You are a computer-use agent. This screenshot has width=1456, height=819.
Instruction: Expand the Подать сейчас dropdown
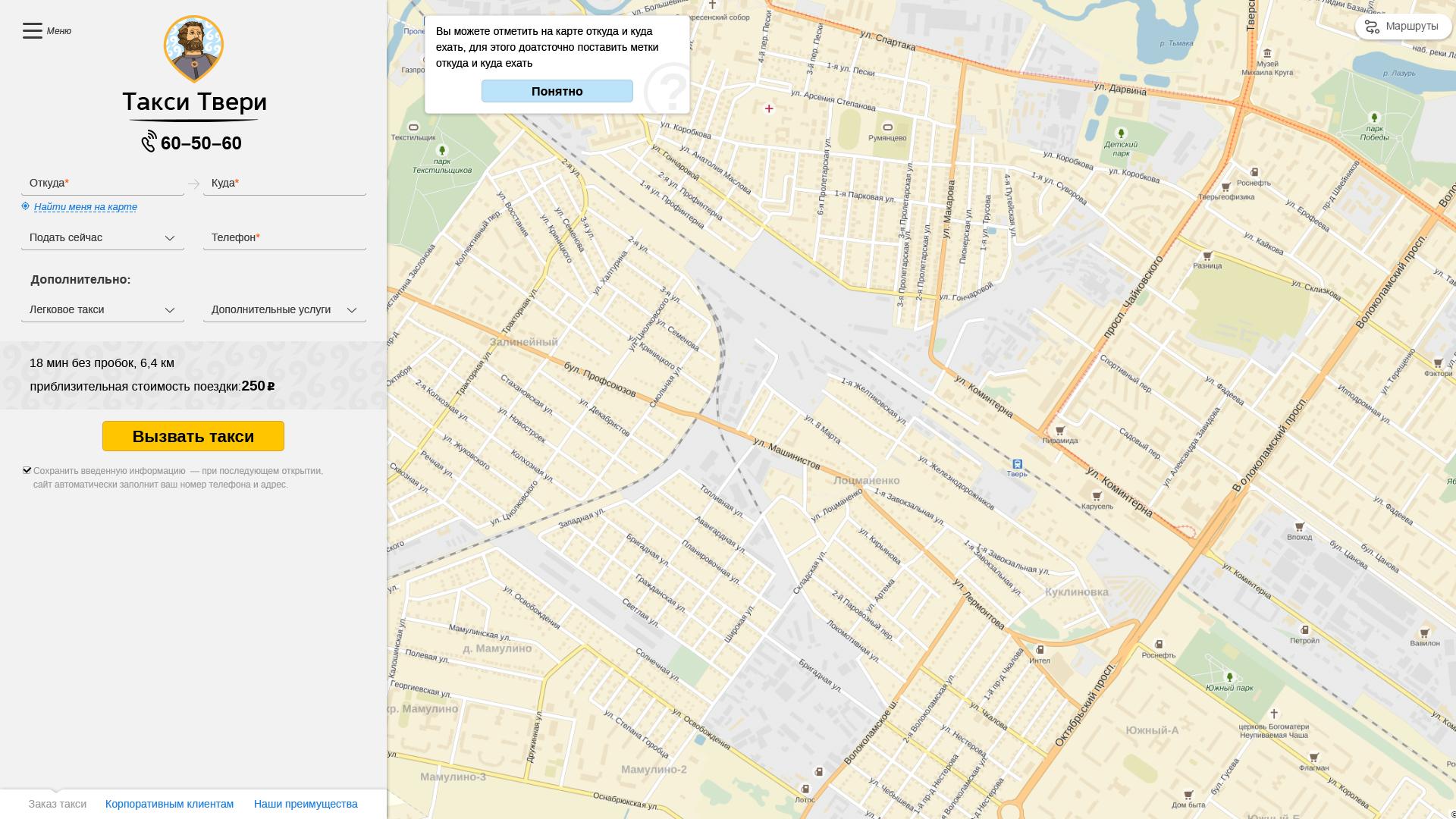tap(102, 238)
